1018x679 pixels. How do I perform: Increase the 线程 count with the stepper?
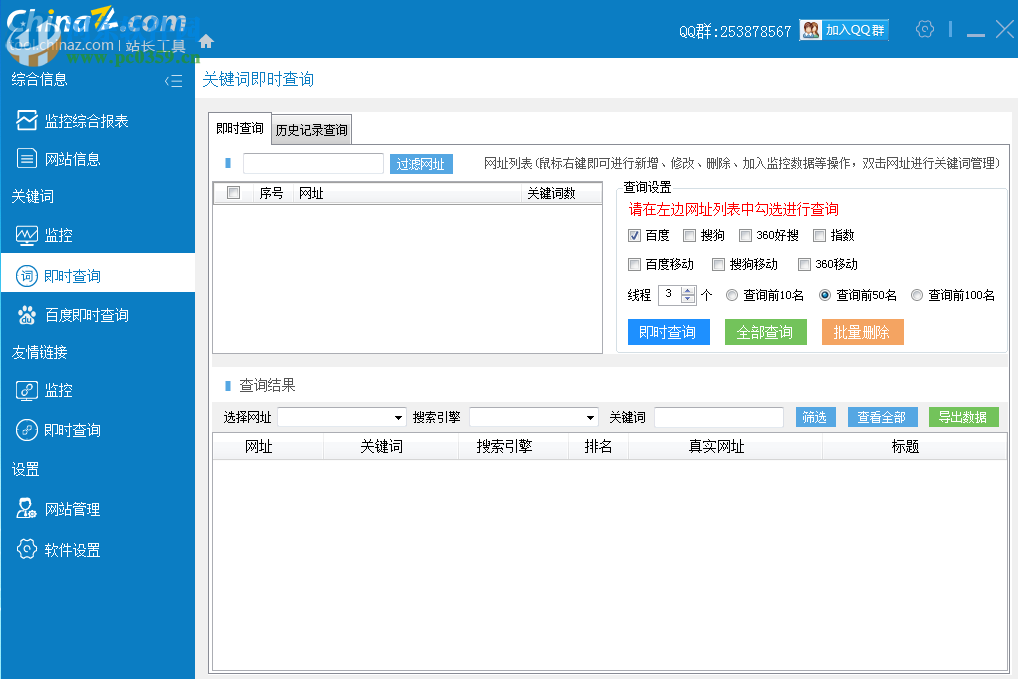[689, 290]
